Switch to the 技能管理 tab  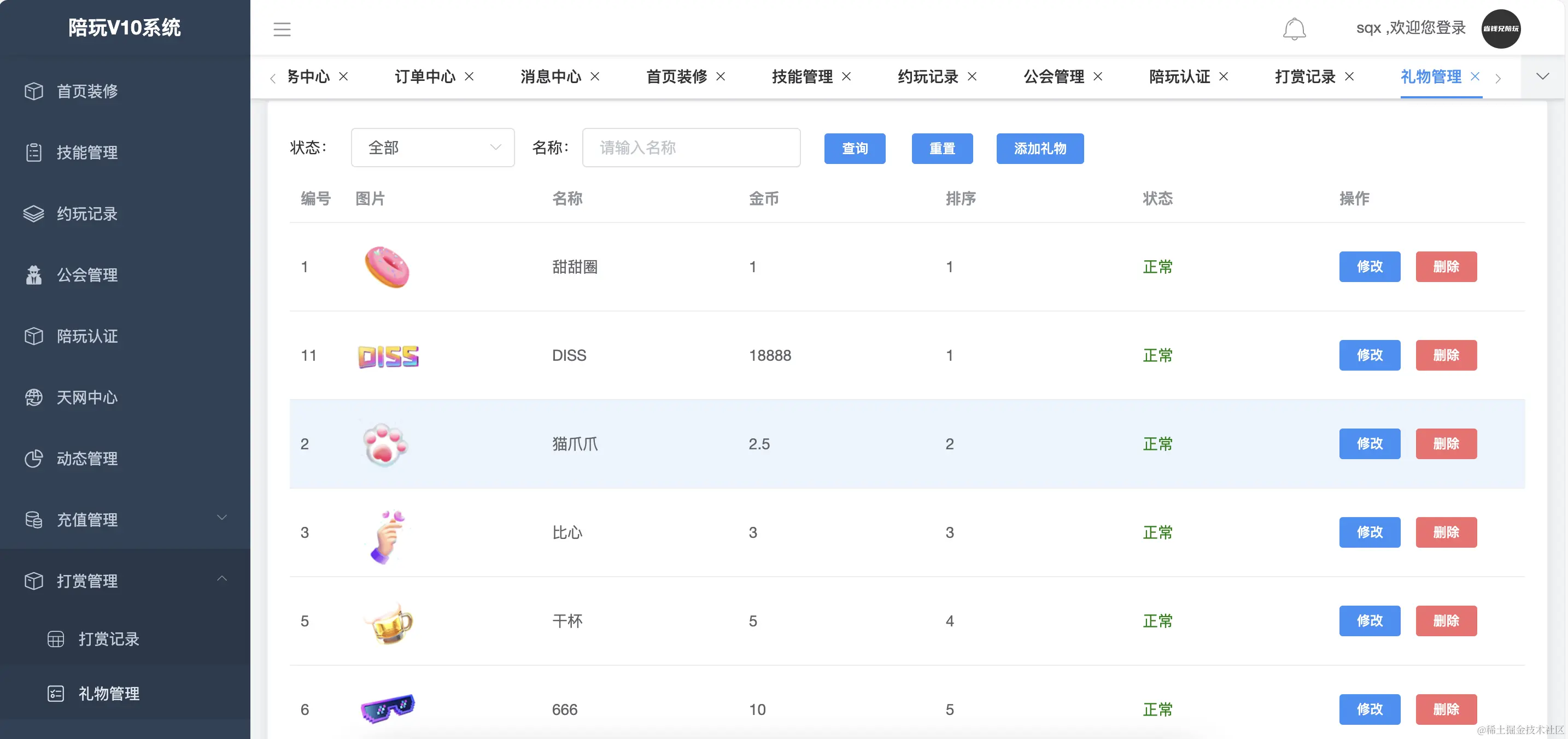pos(801,77)
